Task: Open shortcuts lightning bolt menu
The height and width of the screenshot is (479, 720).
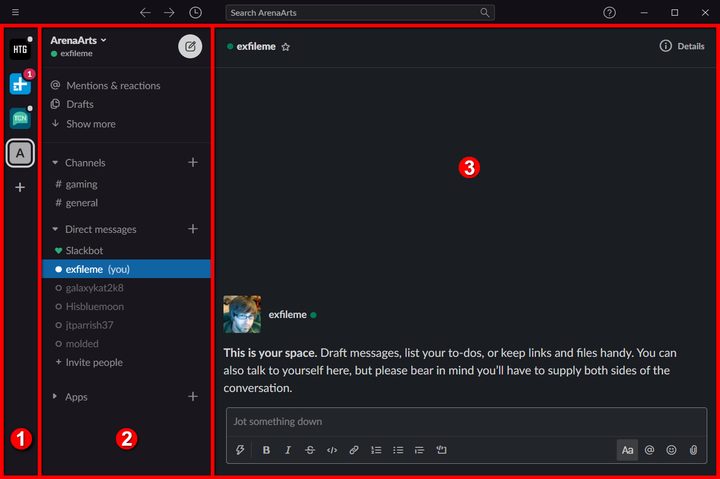Action: tap(240, 450)
